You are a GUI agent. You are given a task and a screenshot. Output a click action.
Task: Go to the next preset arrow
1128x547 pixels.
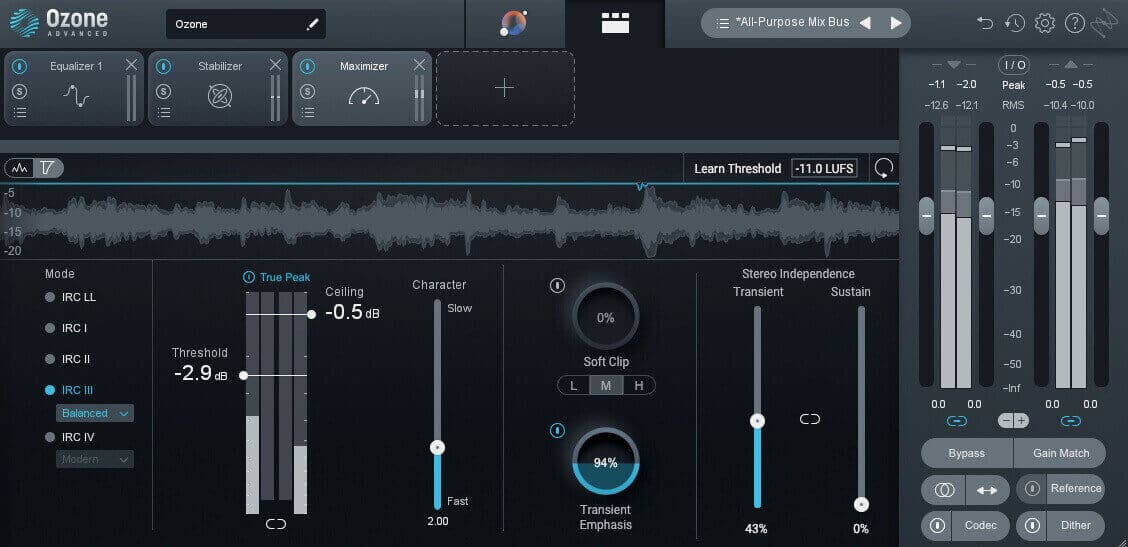896,23
